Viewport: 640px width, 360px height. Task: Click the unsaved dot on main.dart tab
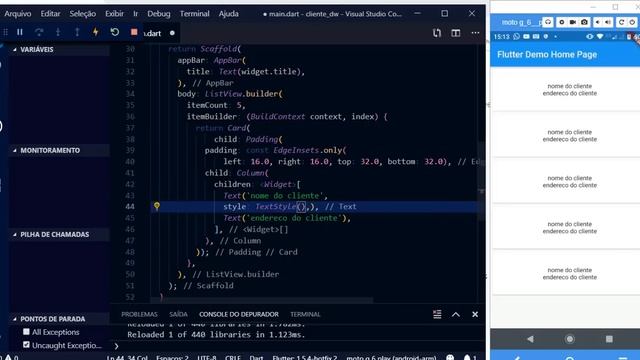172,33
